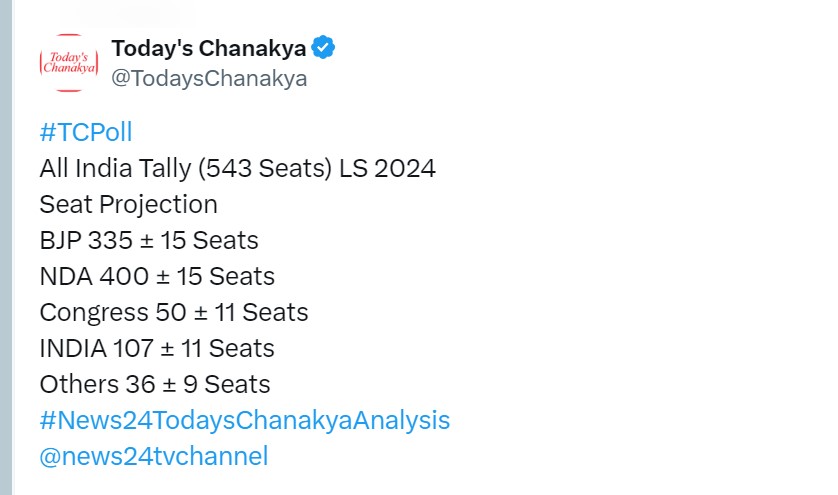The image size is (838, 495).
Task: Click the BJP 335 ± 15 Seats line
Action: point(149,240)
